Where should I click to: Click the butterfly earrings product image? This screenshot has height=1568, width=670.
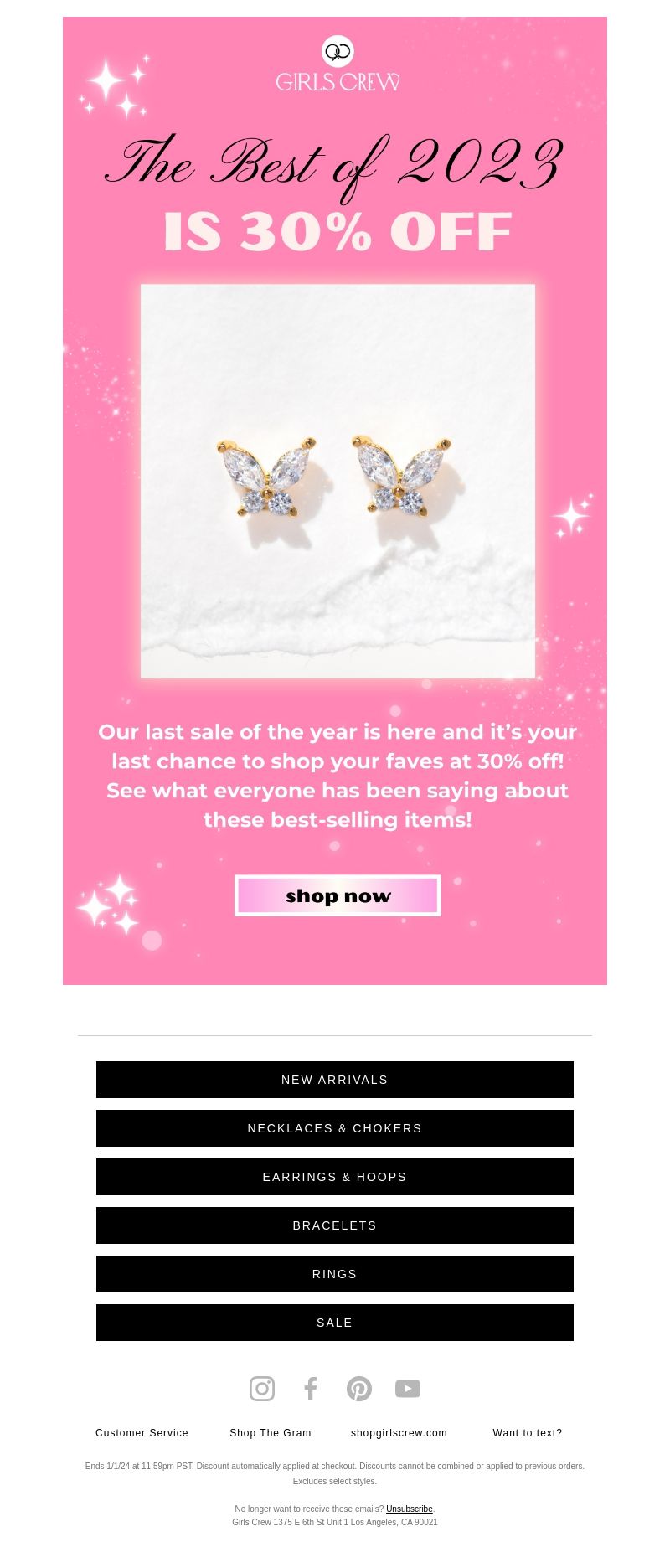point(338,481)
